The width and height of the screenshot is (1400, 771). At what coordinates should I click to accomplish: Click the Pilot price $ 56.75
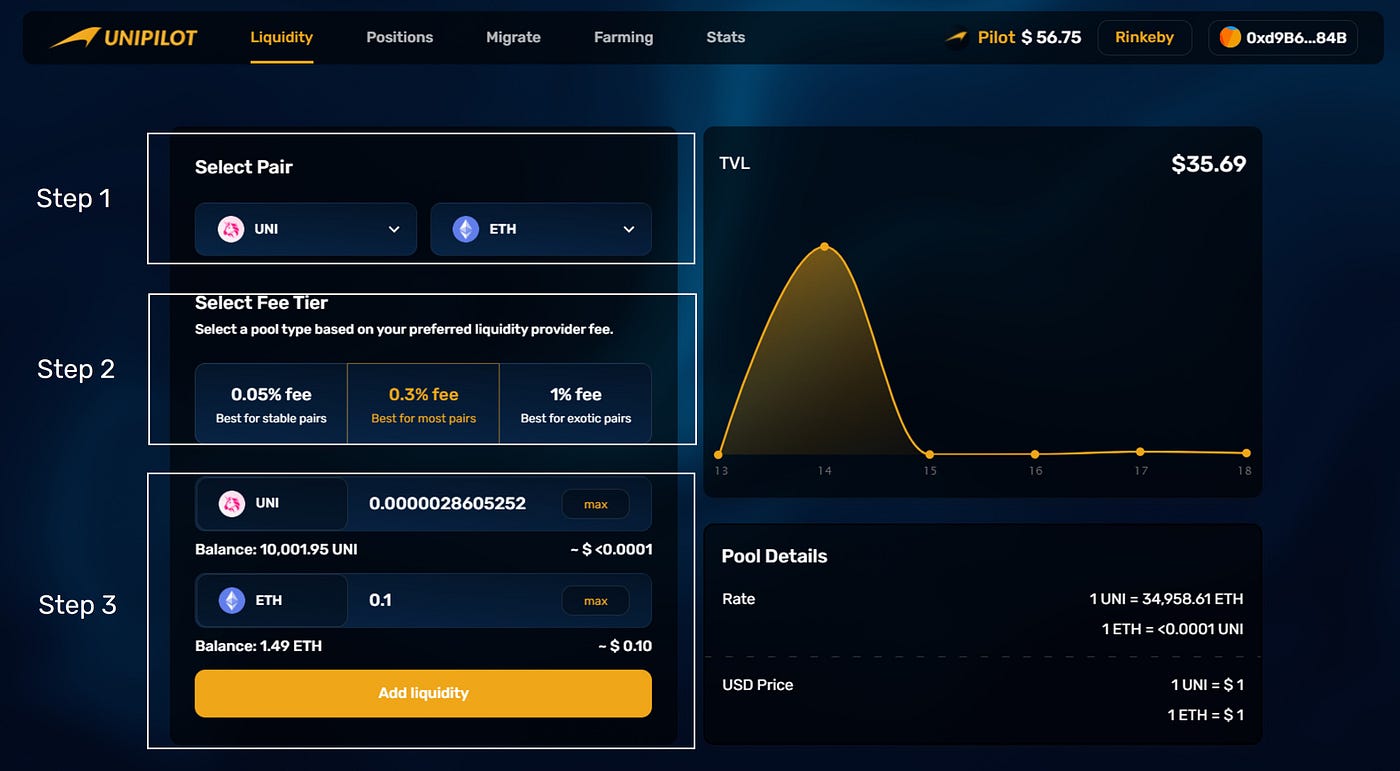(1051, 37)
